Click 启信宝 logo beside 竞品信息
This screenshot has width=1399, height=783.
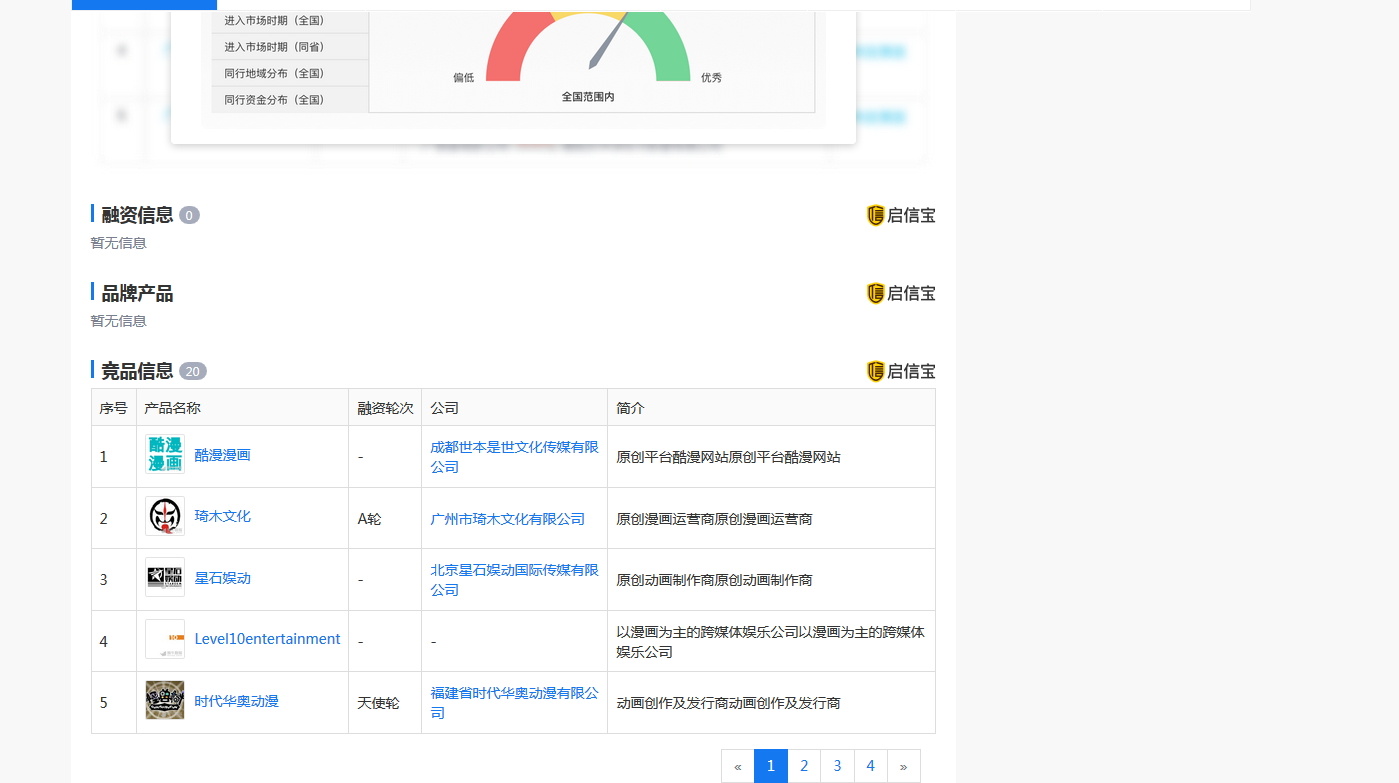click(x=901, y=371)
